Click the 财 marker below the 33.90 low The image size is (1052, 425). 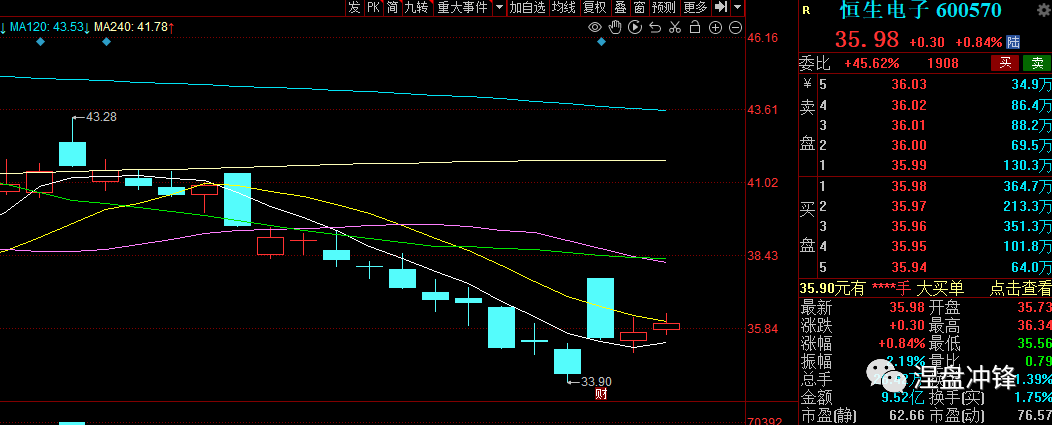pos(601,394)
